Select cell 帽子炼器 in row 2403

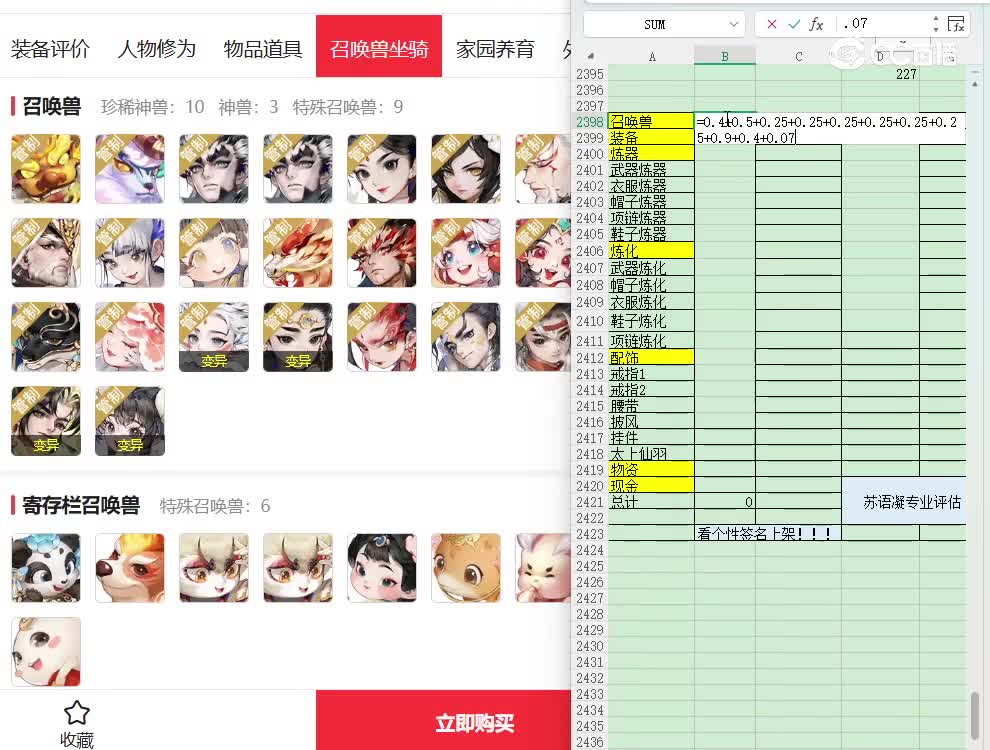[651, 202]
